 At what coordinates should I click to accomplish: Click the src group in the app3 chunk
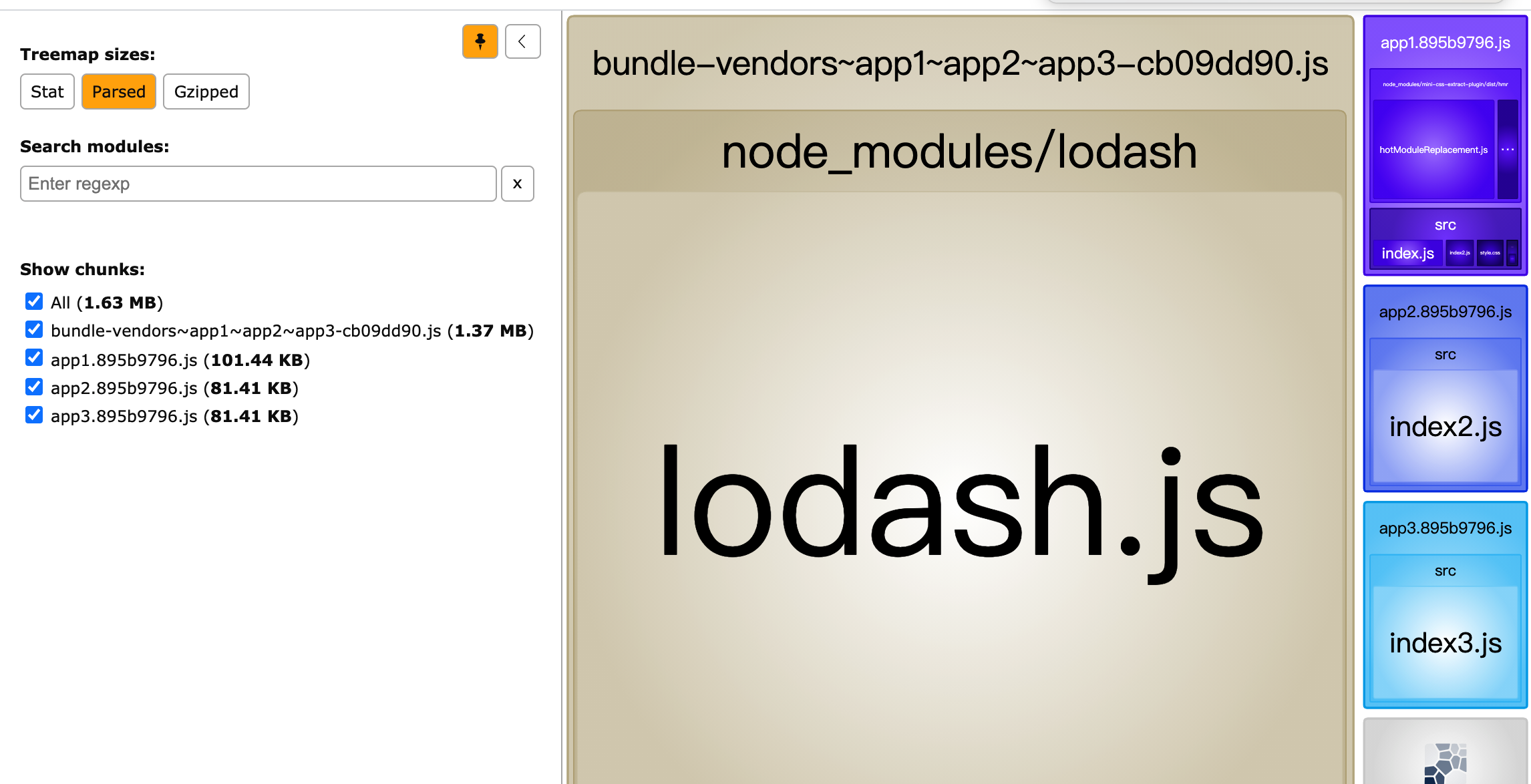(1445, 571)
